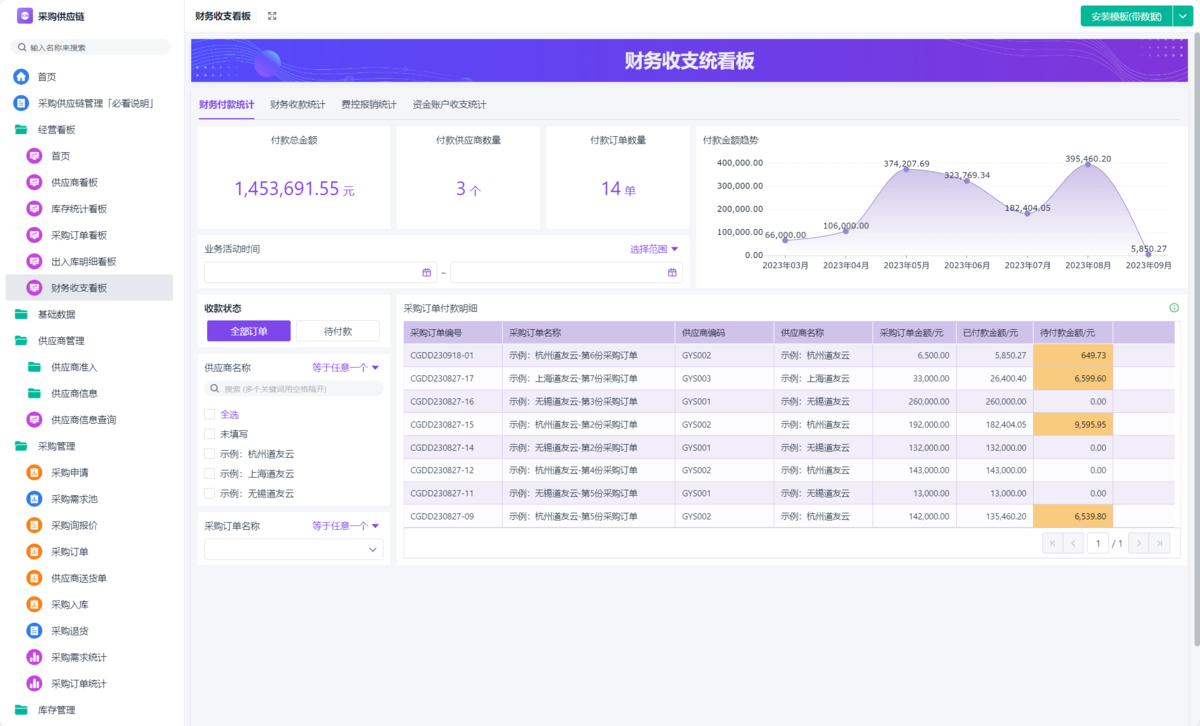Click the green info icon above table
The height and width of the screenshot is (726, 1200).
click(1174, 308)
